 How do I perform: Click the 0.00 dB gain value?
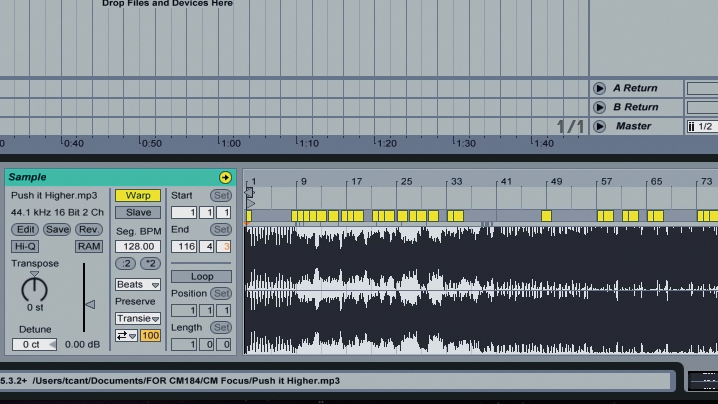82,344
